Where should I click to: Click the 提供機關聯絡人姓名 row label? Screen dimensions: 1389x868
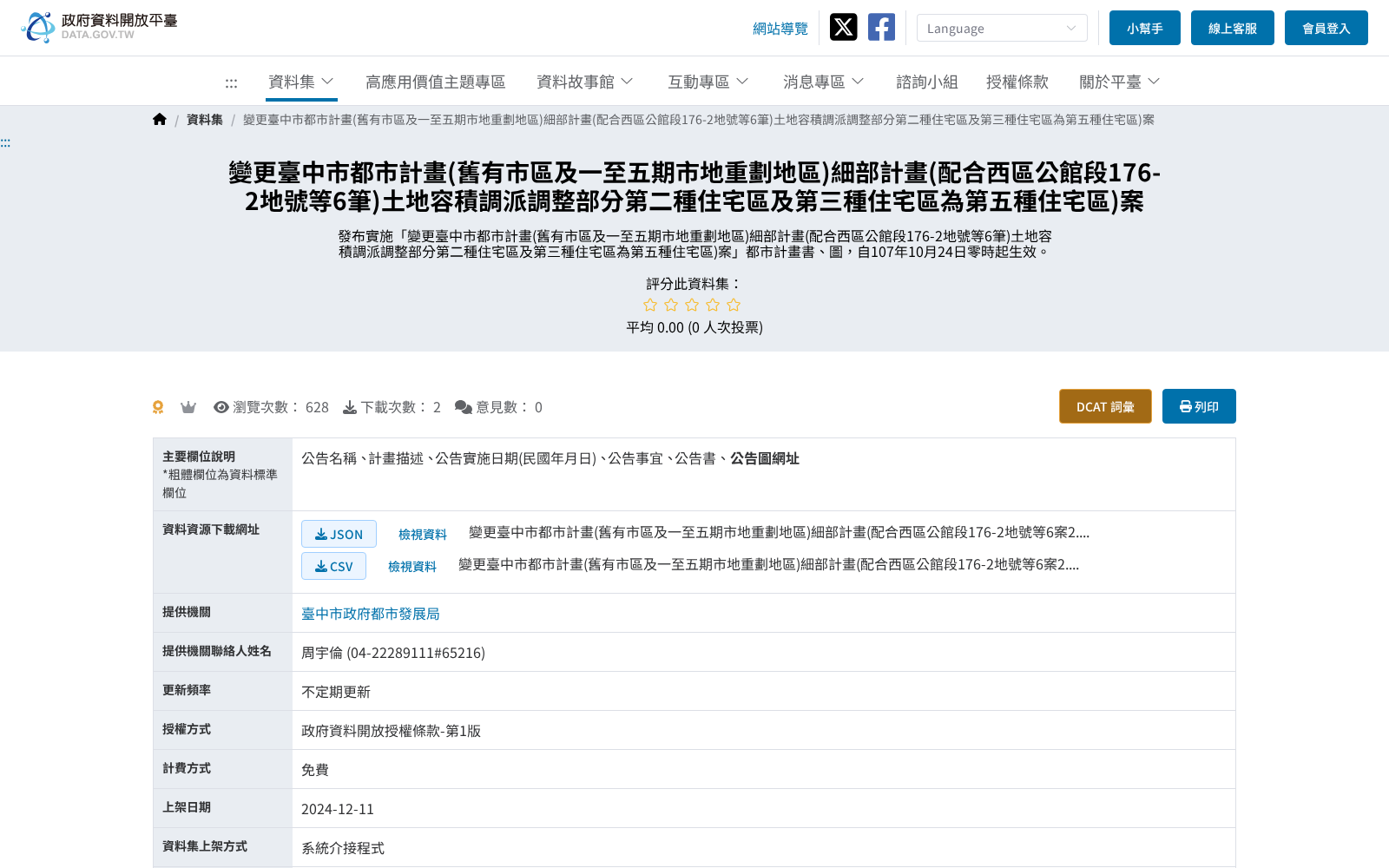click(x=217, y=651)
